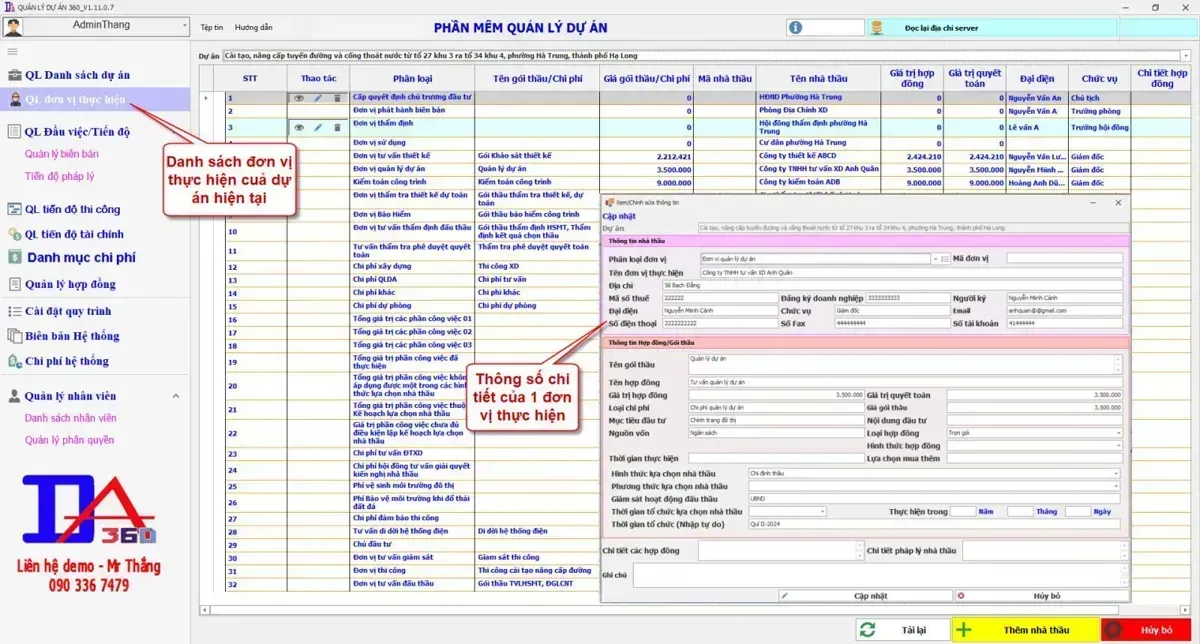
Task: Open Biên bản Hệ thống
Action: coord(72,336)
